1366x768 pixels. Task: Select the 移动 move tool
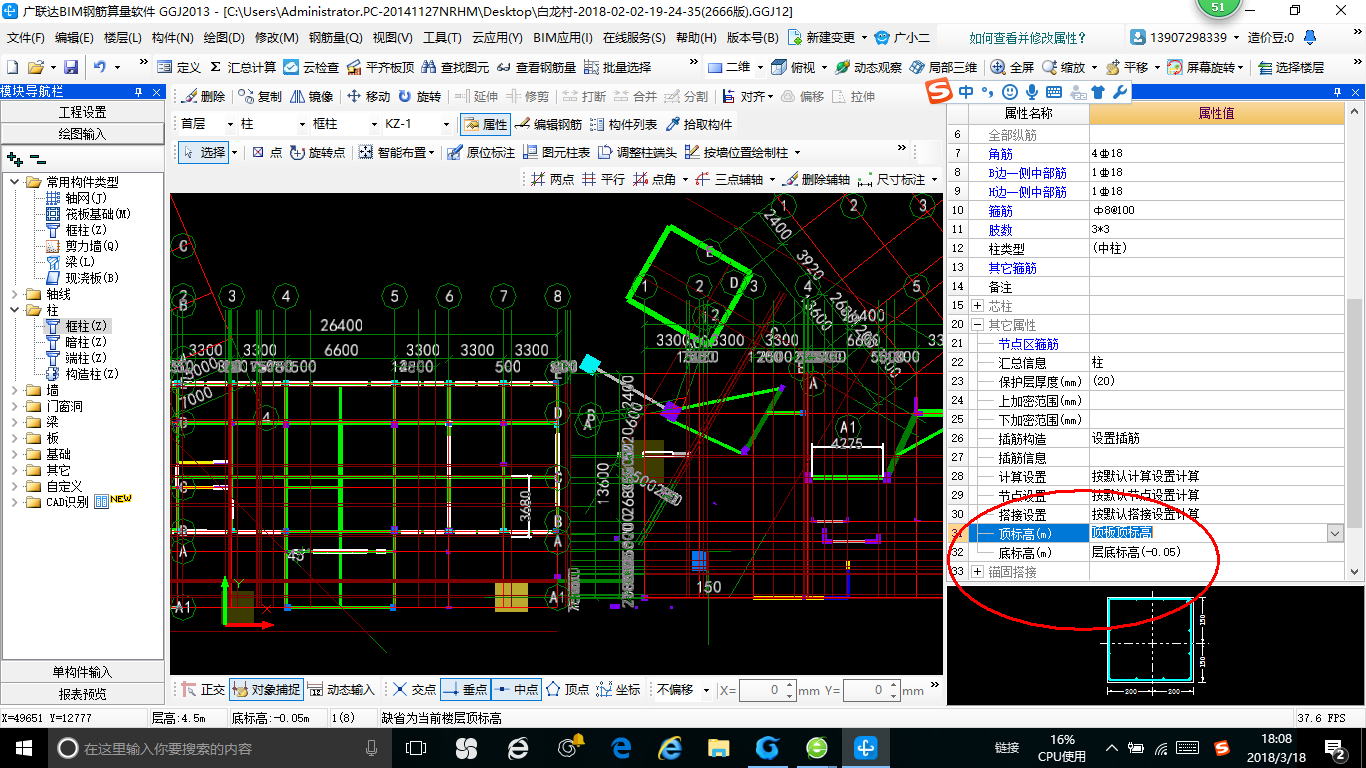[x=368, y=97]
